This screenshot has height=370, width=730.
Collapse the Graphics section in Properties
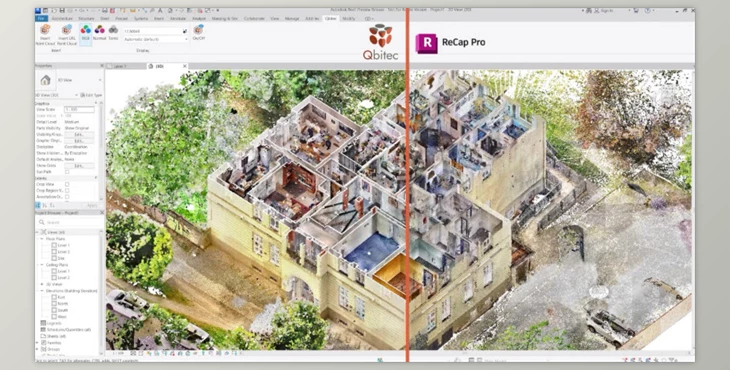click(96, 103)
